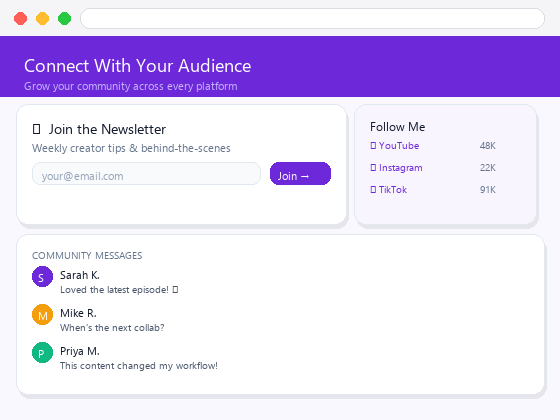
Task: Click Mike R.'s orange avatar
Action: pyautogui.click(x=42, y=315)
